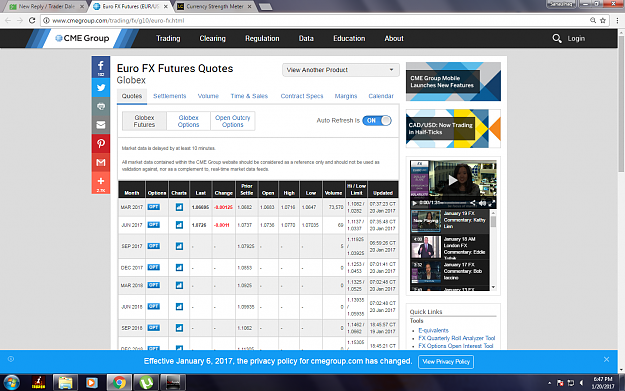The image size is (625, 391).
Task: Open chart for SEP 2017 contract
Action: click(x=179, y=246)
